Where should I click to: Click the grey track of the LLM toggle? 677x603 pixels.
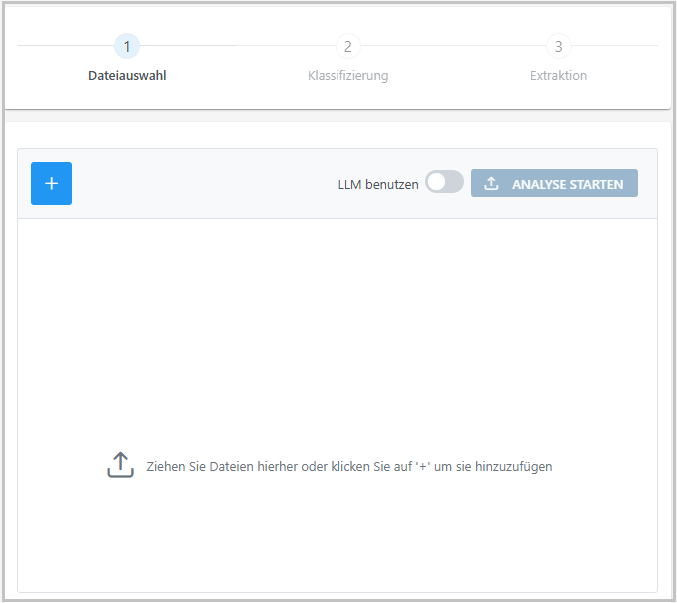click(x=455, y=182)
